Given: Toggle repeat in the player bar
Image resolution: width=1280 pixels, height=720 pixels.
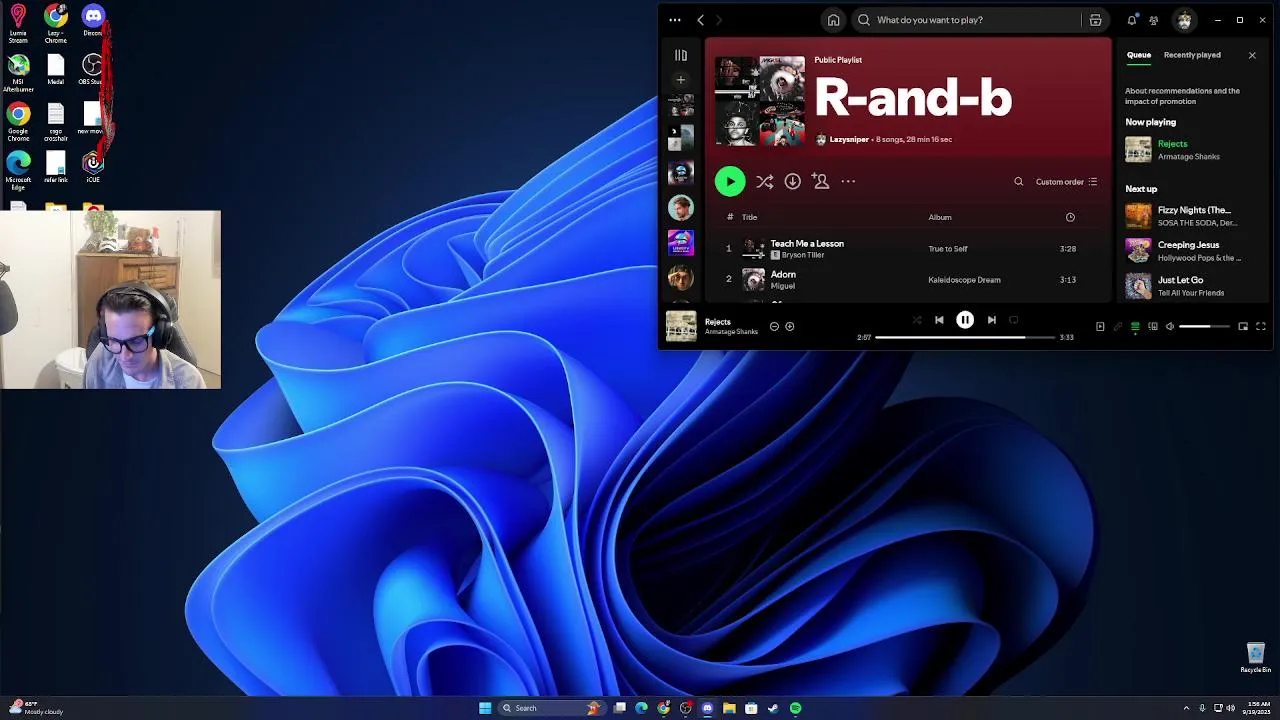Looking at the screenshot, I should click(1014, 320).
